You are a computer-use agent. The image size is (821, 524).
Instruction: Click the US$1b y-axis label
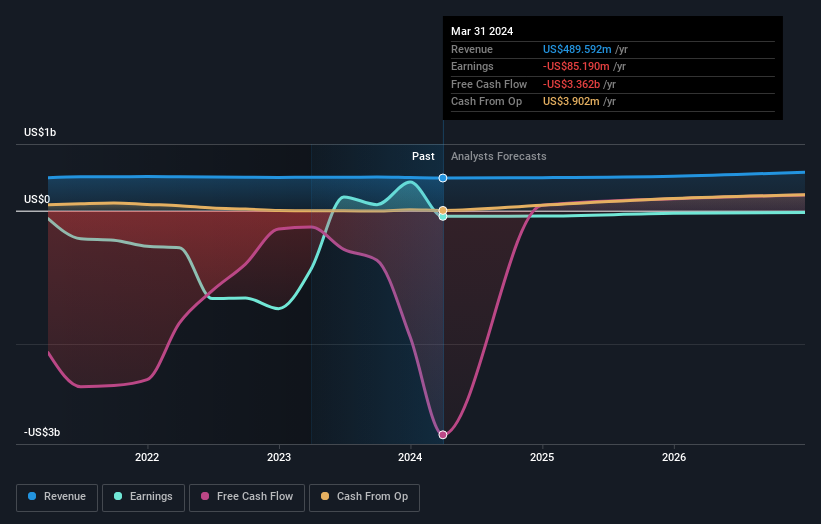[x=40, y=132]
